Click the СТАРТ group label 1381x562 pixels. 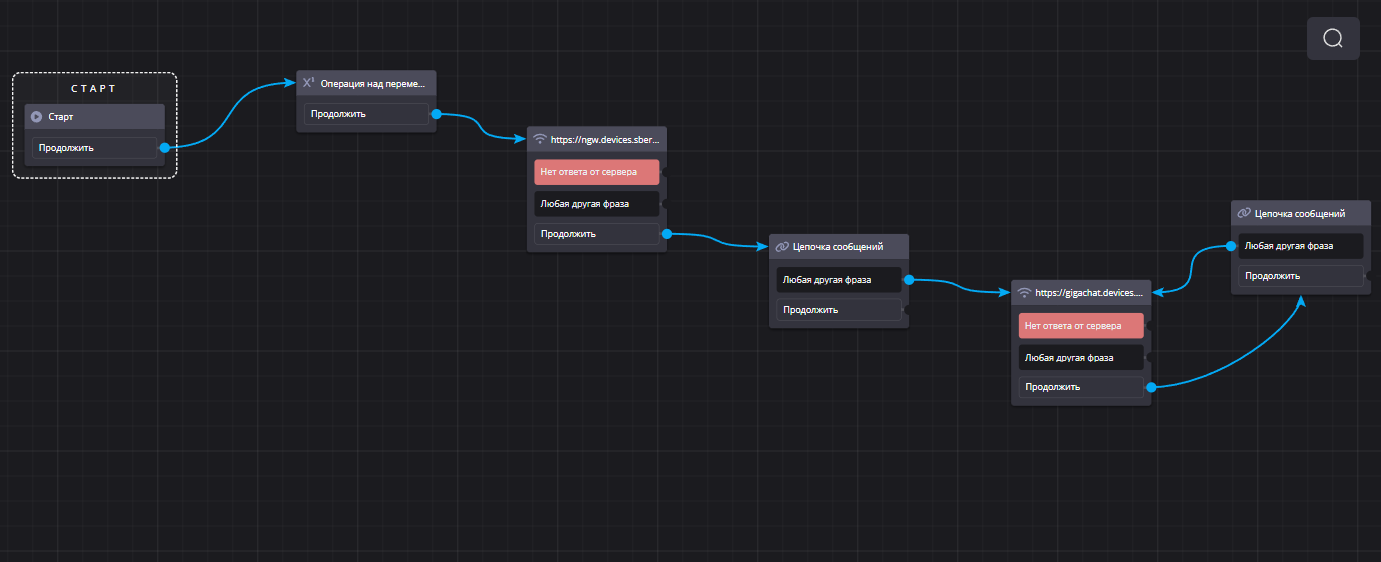pos(94,88)
